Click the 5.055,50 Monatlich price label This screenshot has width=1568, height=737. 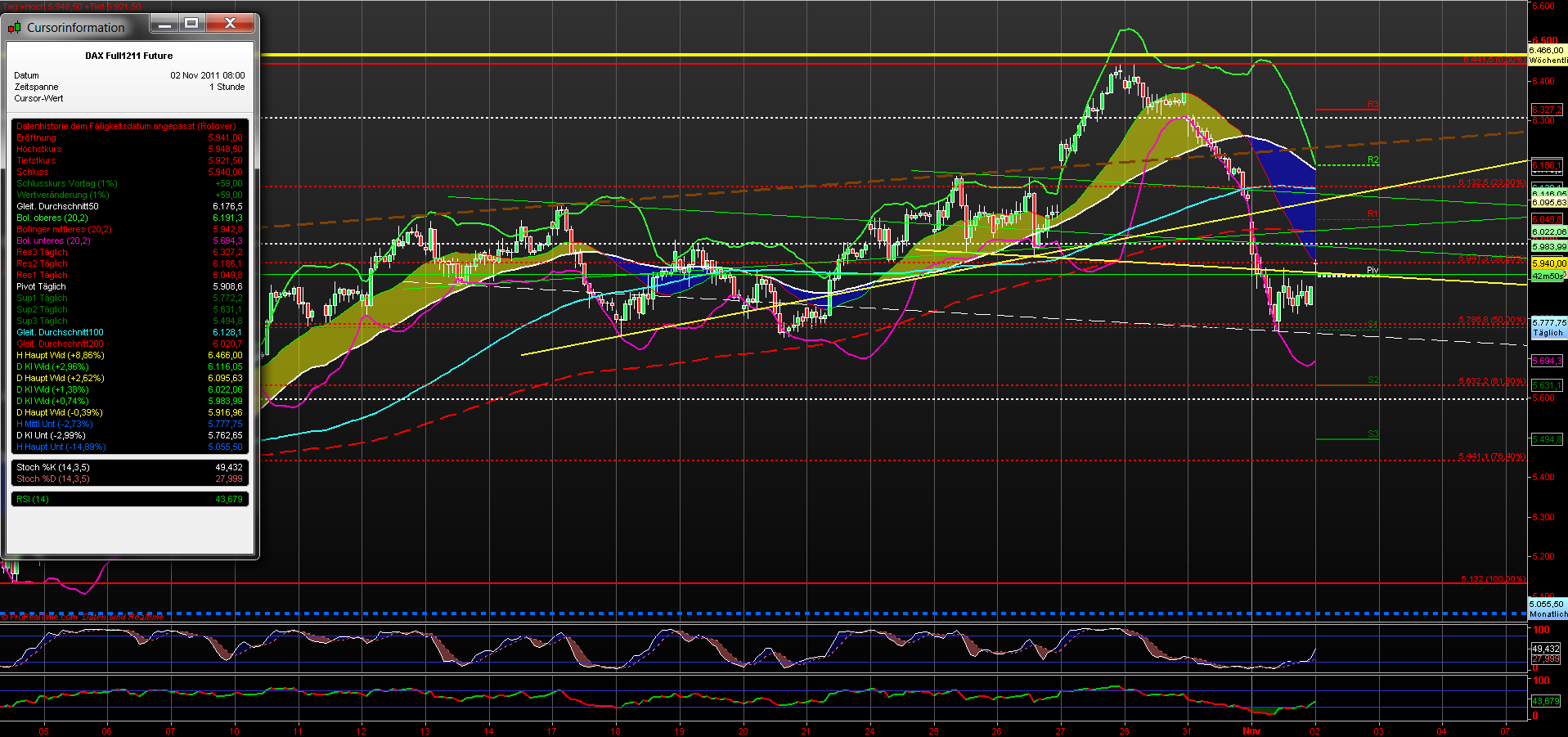tap(1544, 604)
